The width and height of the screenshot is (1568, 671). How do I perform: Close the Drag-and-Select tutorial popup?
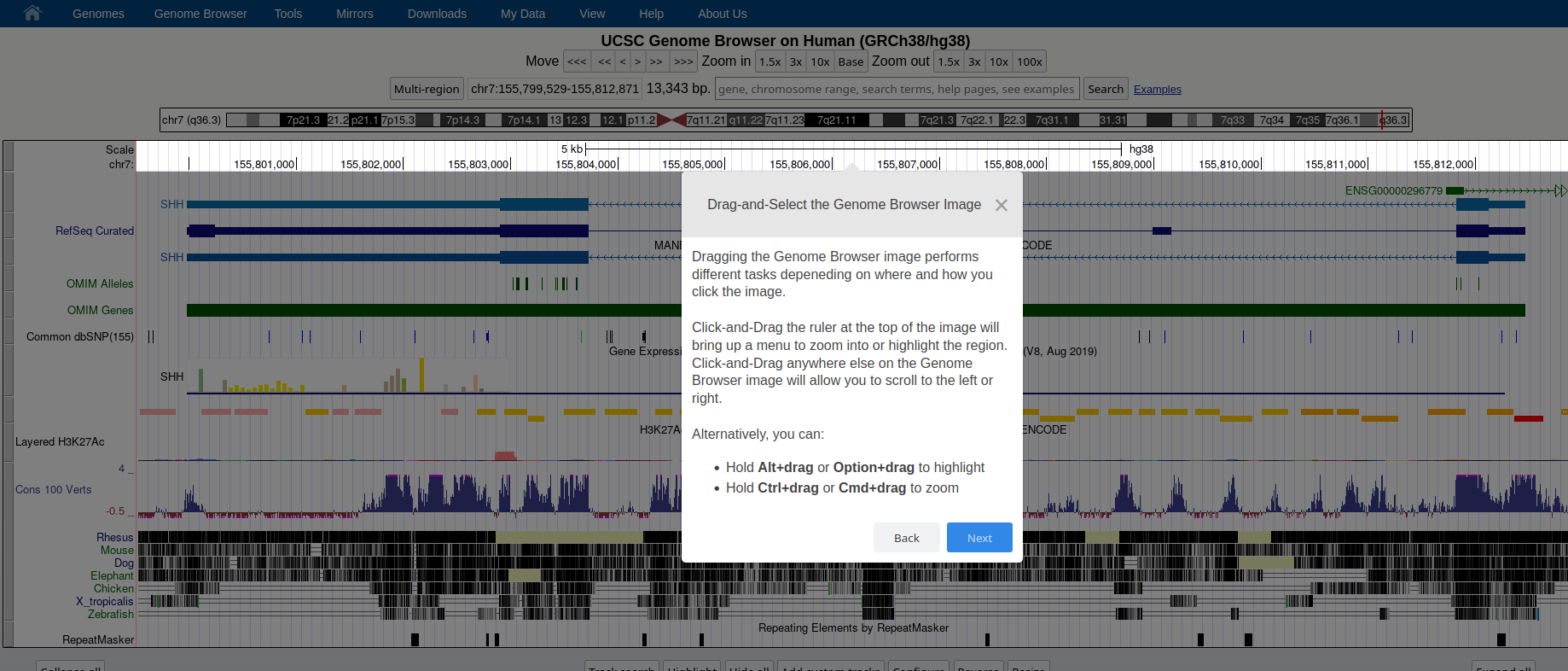pos(1001,205)
